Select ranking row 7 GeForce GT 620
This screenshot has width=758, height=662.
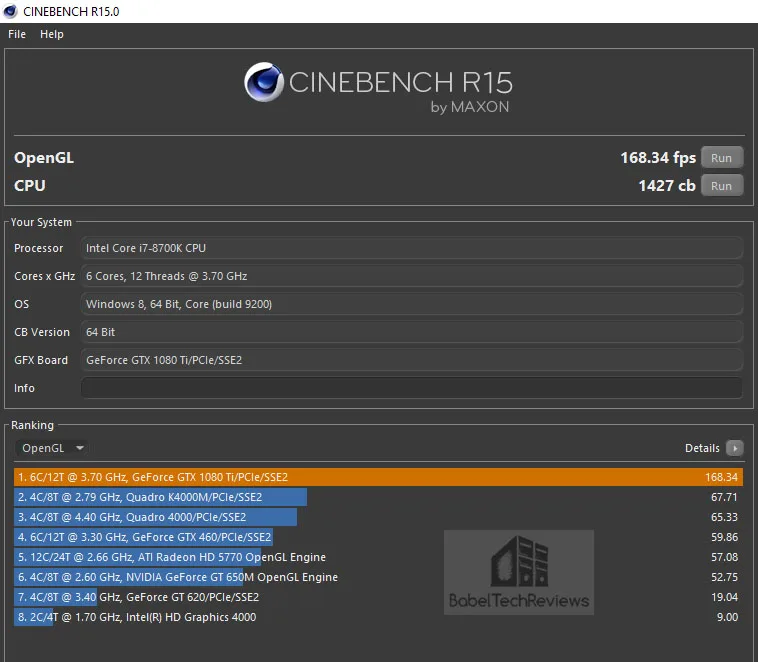click(378, 597)
